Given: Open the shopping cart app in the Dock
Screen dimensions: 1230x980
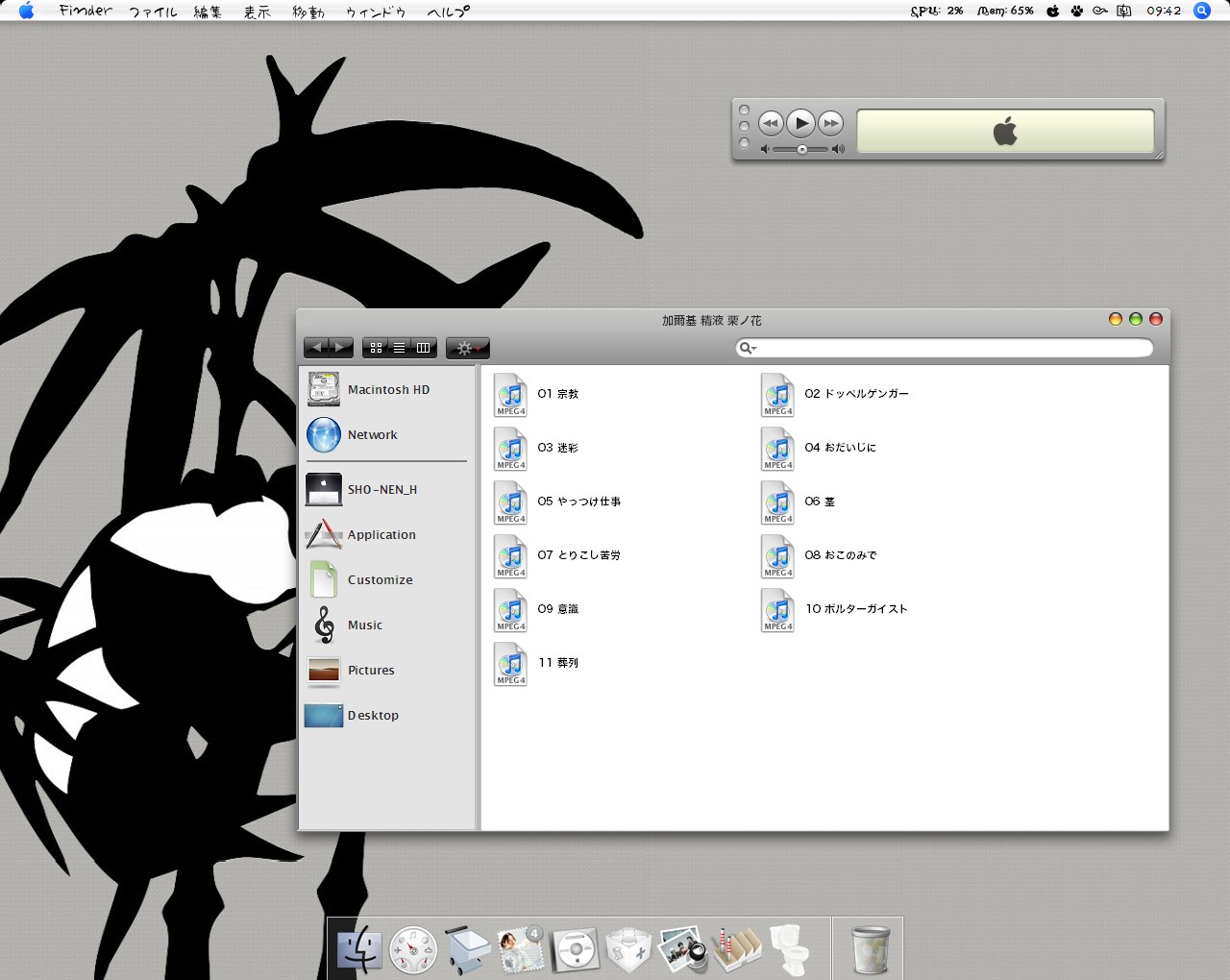Looking at the screenshot, I should pyautogui.click(x=467, y=949).
